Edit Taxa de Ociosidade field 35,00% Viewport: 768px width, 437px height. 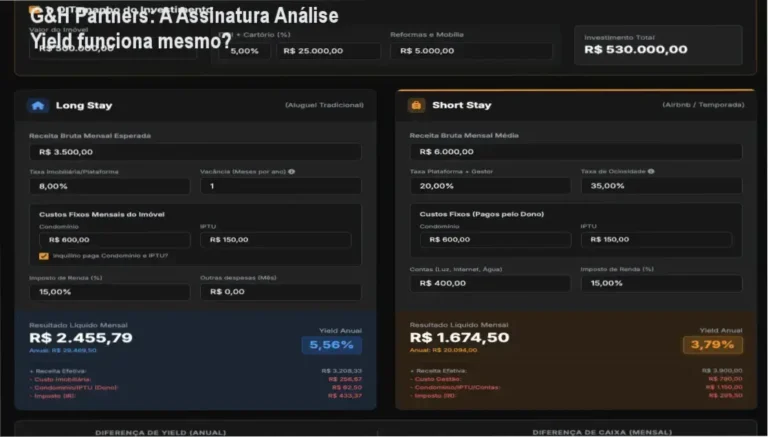[x=661, y=186]
